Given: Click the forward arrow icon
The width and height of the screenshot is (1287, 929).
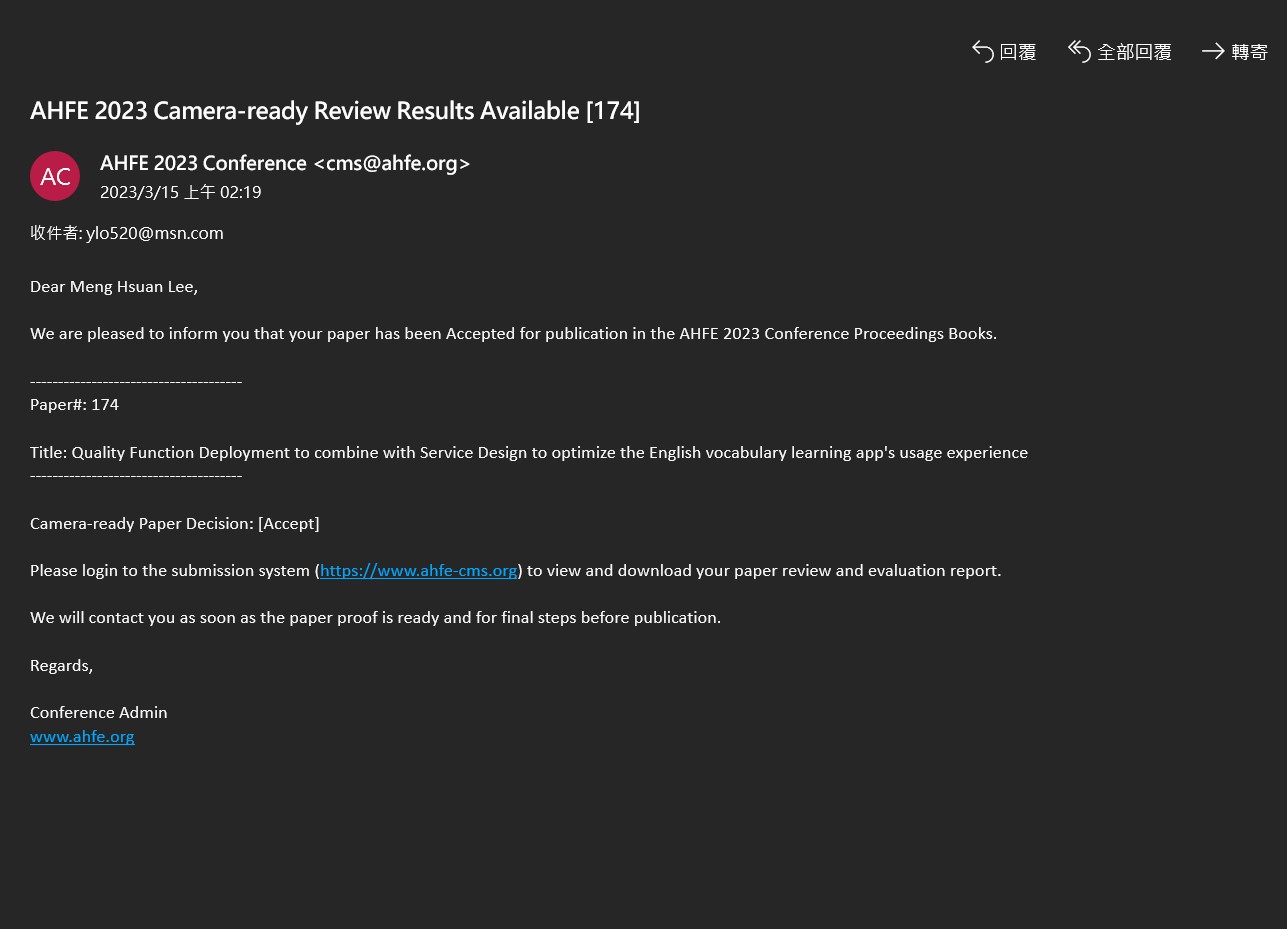Looking at the screenshot, I should coord(1213,51).
